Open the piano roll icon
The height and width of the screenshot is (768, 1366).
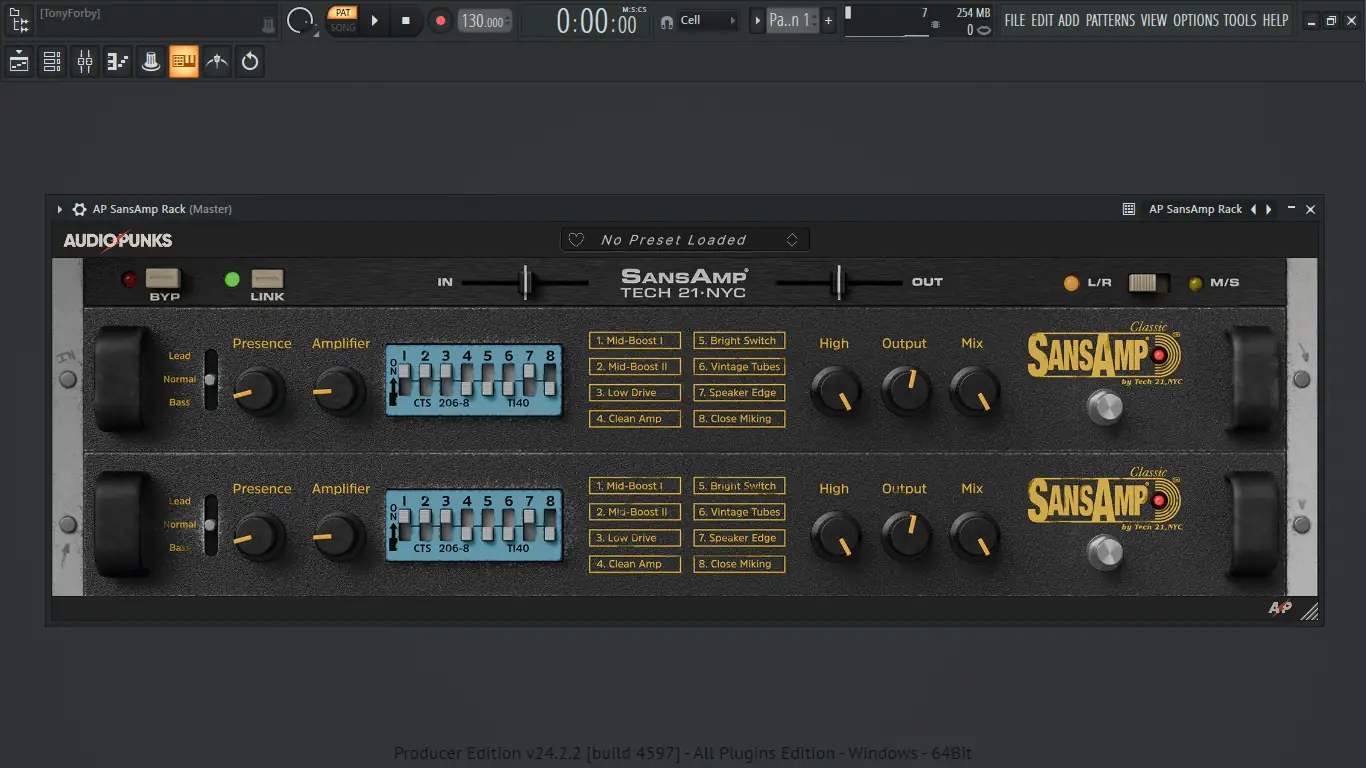pos(118,62)
